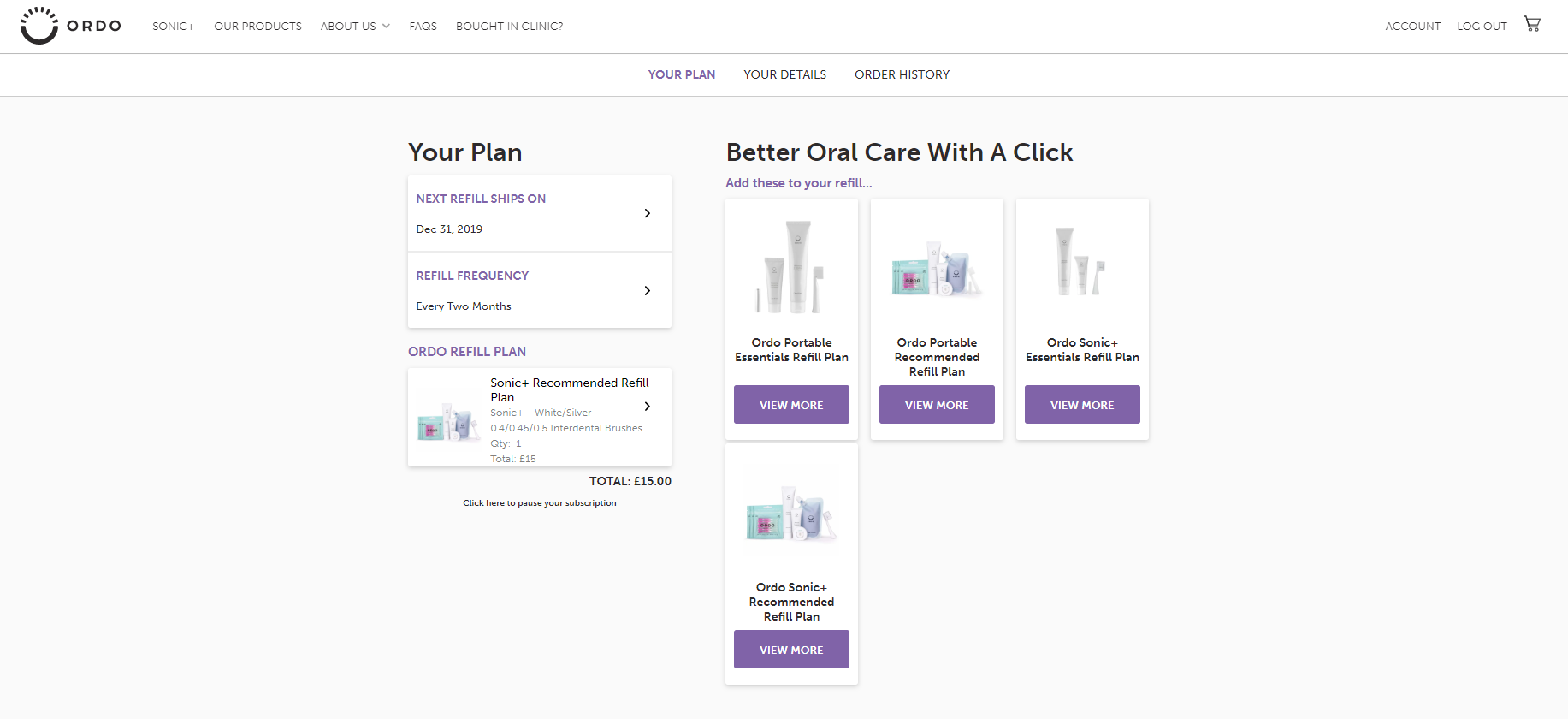View more on Ordo Portable Recommended Refill Plan
This screenshot has height=719, width=1568.
[x=937, y=405]
